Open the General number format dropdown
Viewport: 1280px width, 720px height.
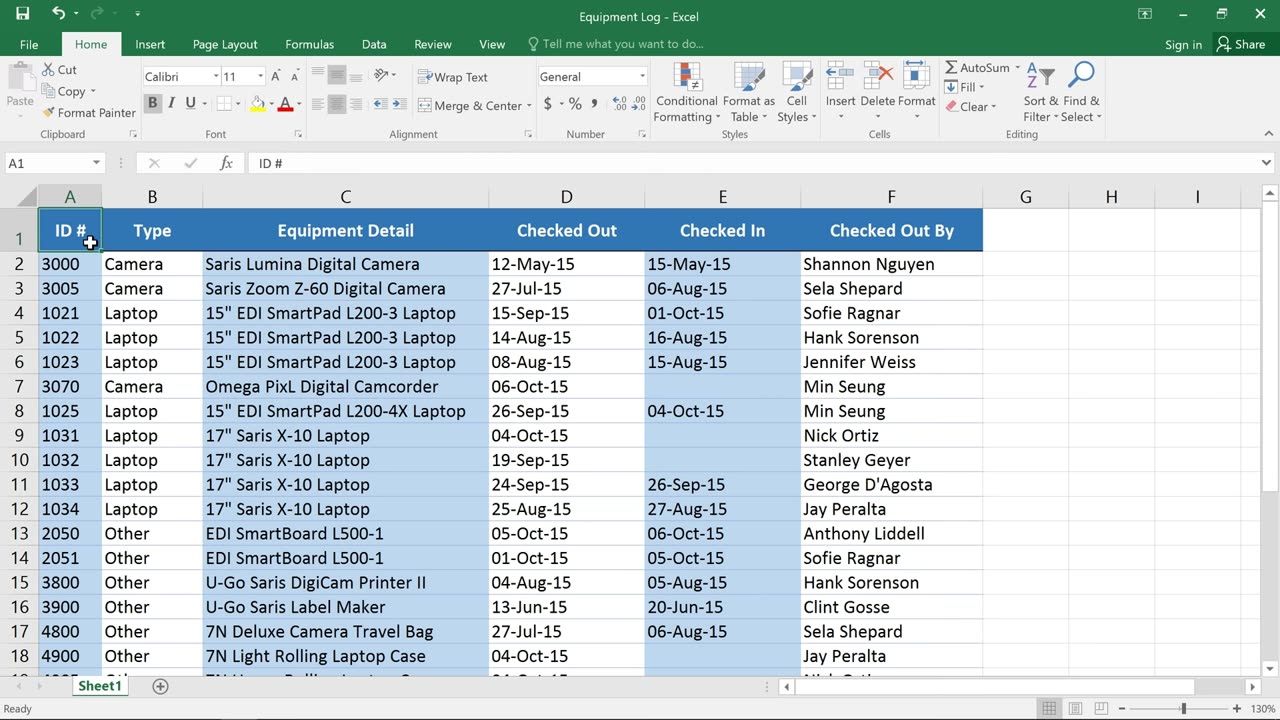(x=642, y=77)
